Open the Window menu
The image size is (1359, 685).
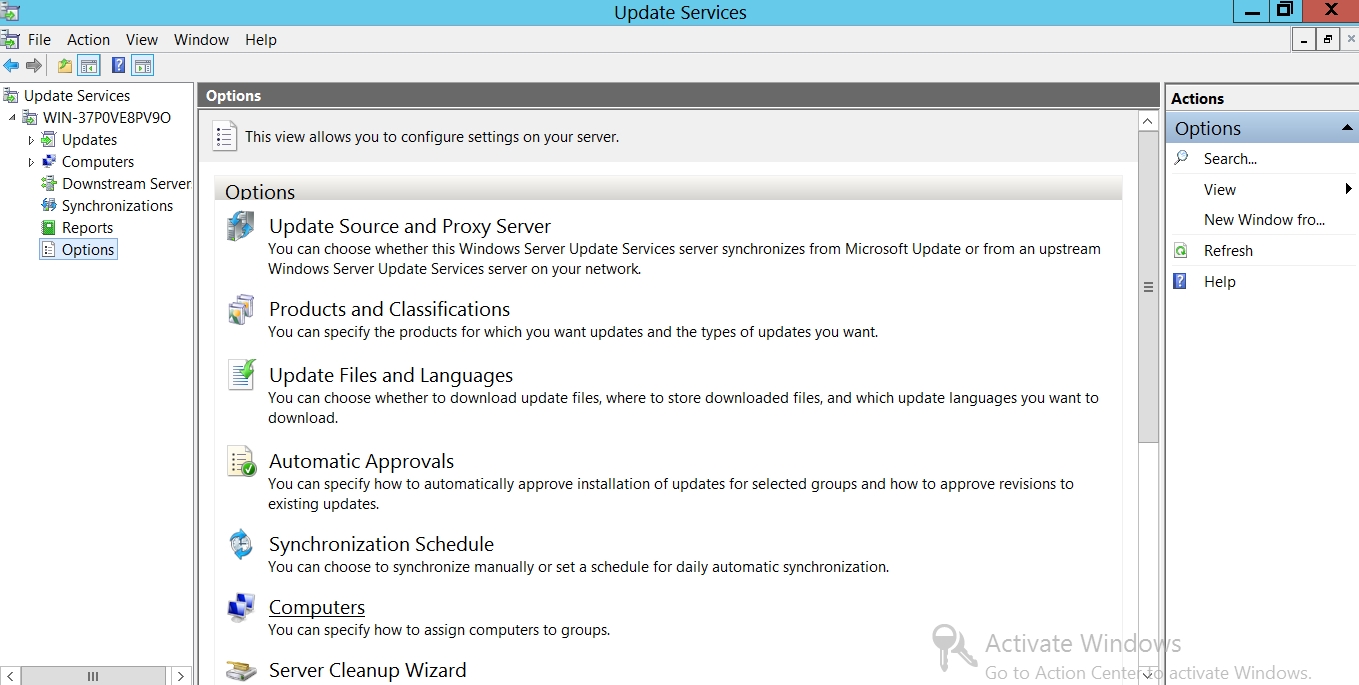(201, 40)
